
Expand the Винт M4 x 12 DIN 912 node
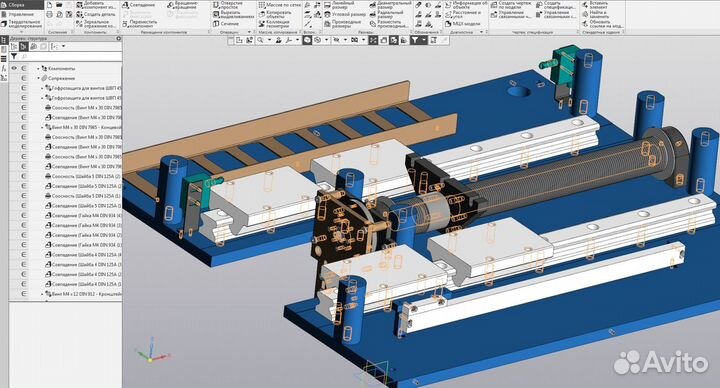[x=42, y=294]
